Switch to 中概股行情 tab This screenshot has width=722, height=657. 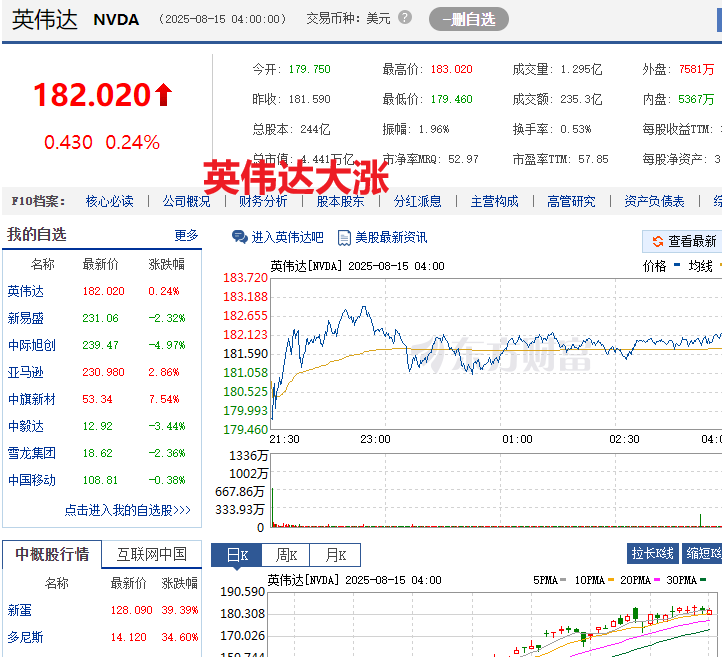52,554
